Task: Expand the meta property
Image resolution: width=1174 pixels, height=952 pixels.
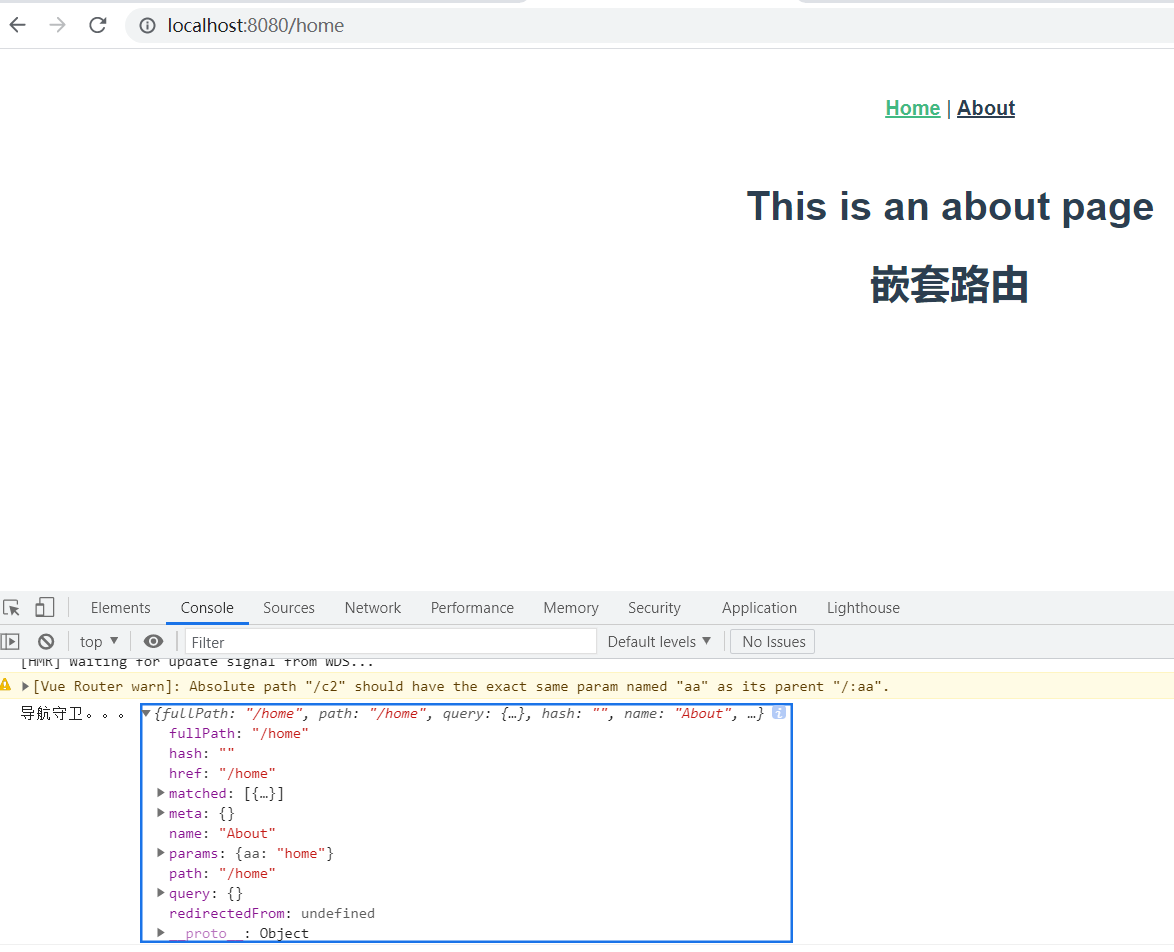Action: tap(160, 813)
